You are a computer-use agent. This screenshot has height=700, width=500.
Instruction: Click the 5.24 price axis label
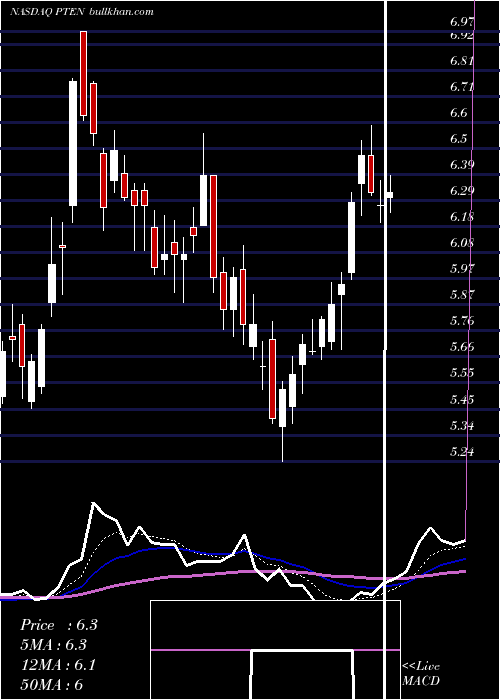[x=462, y=451]
